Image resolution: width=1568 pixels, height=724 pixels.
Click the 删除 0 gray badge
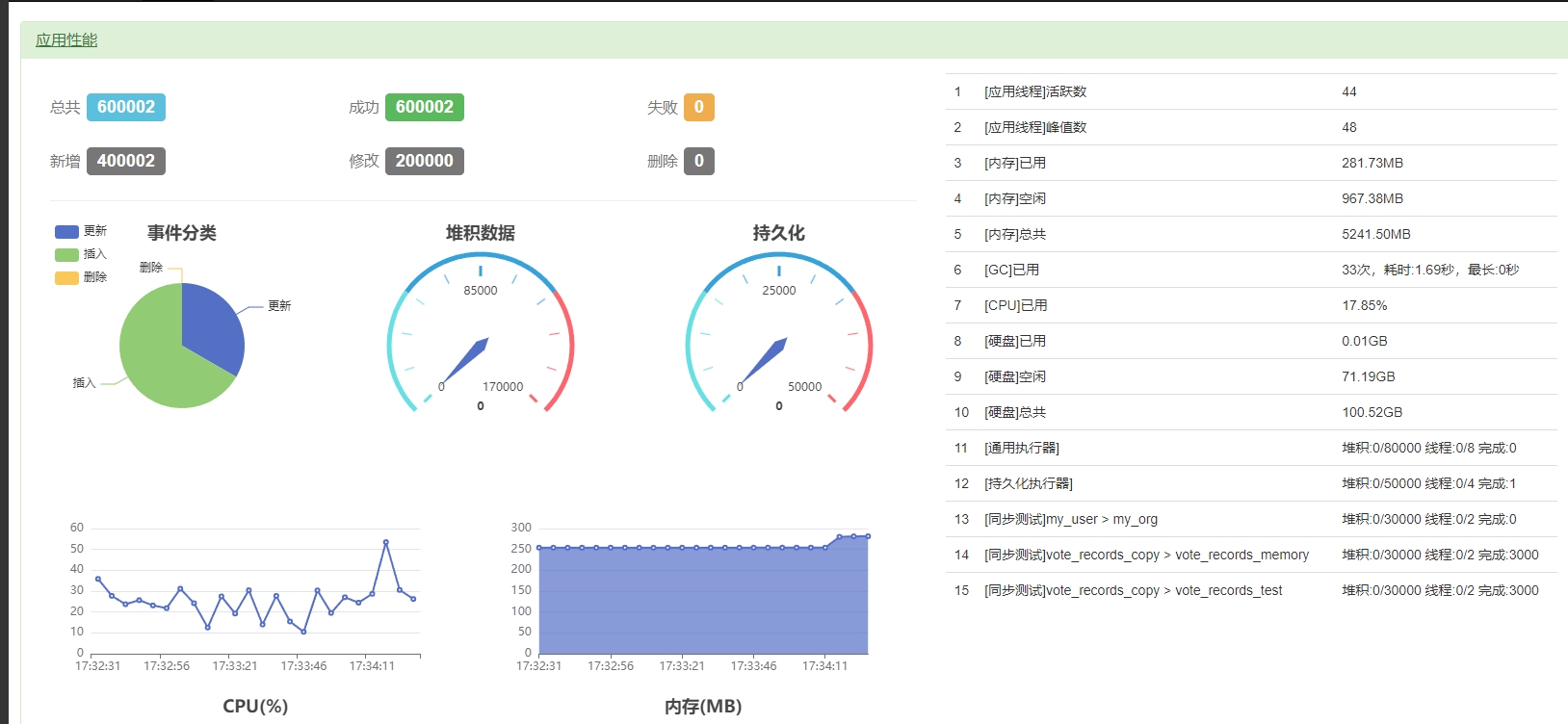click(699, 161)
